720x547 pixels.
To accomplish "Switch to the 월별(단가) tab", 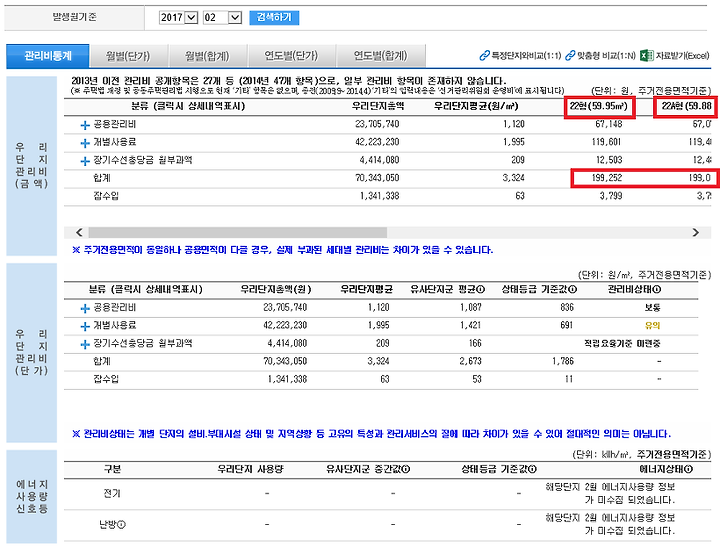I will point(128,56).
